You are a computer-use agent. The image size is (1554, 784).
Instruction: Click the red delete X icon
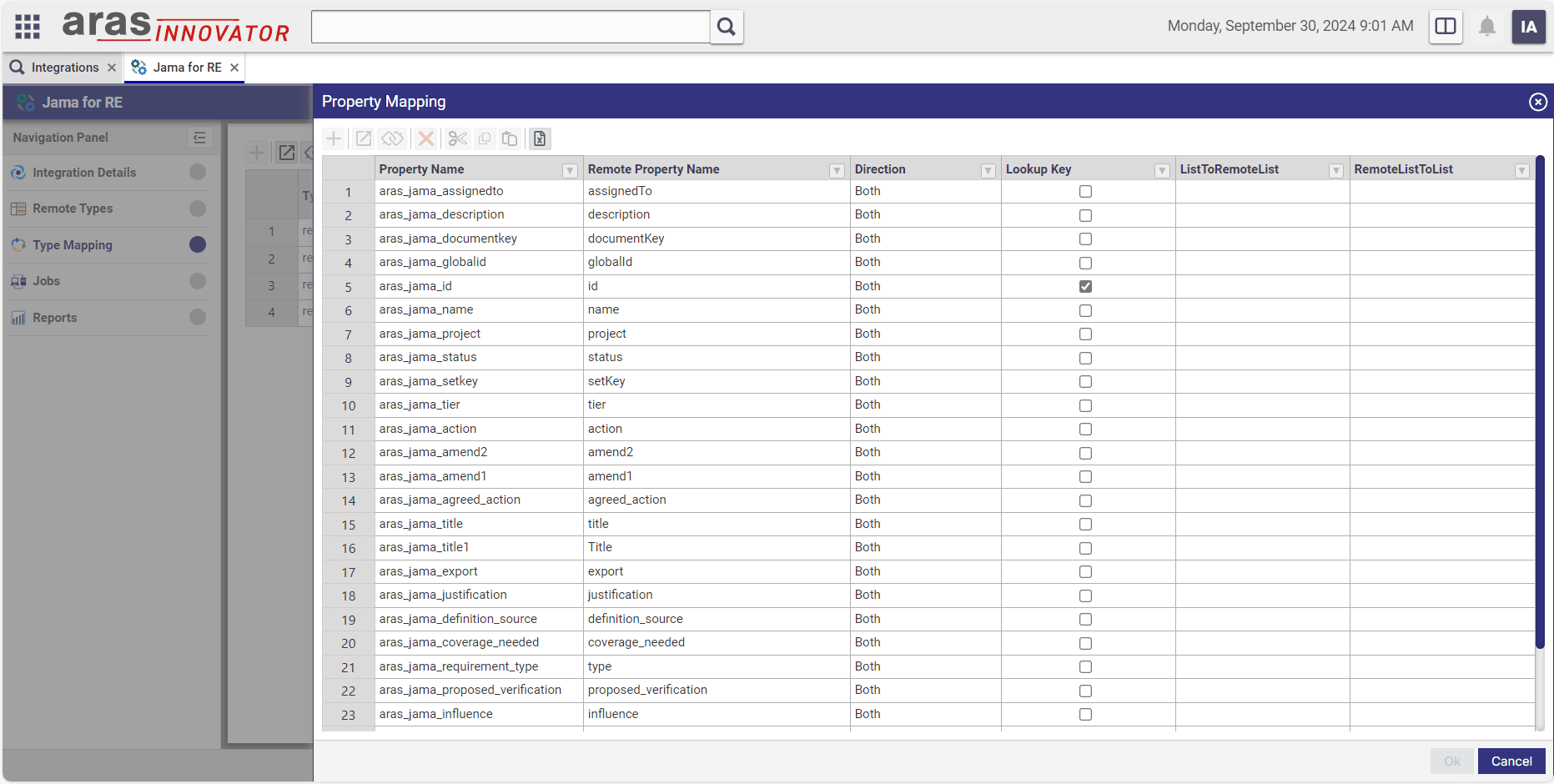point(426,138)
